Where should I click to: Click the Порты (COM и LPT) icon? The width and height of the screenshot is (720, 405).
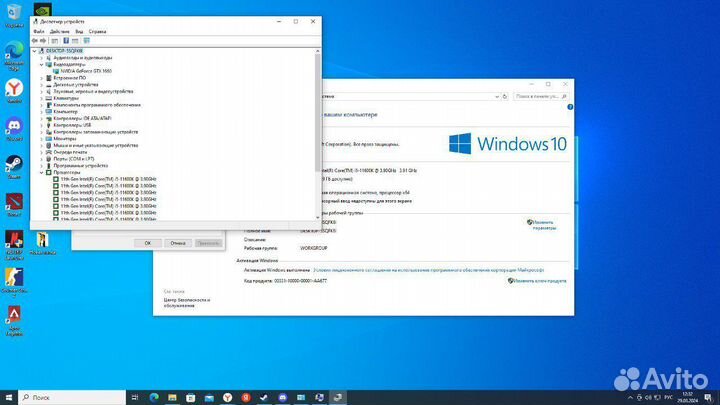(49, 159)
